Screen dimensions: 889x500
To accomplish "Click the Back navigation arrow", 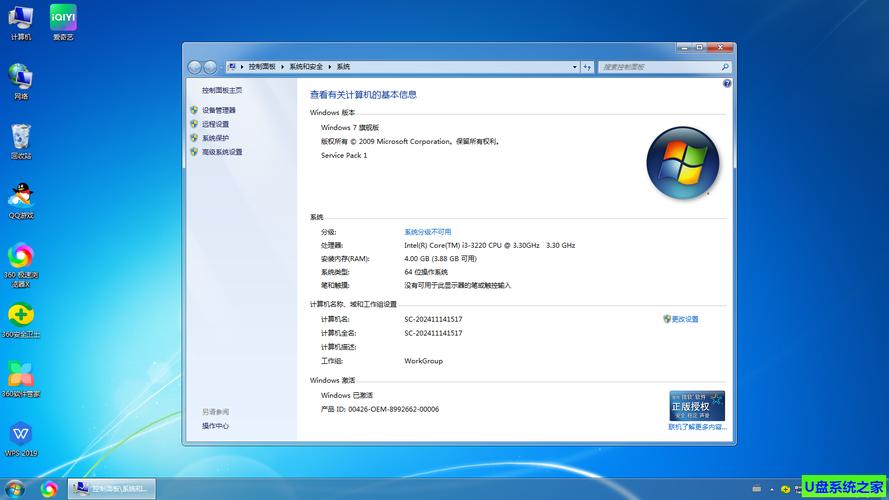I will pyautogui.click(x=194, y=67).
